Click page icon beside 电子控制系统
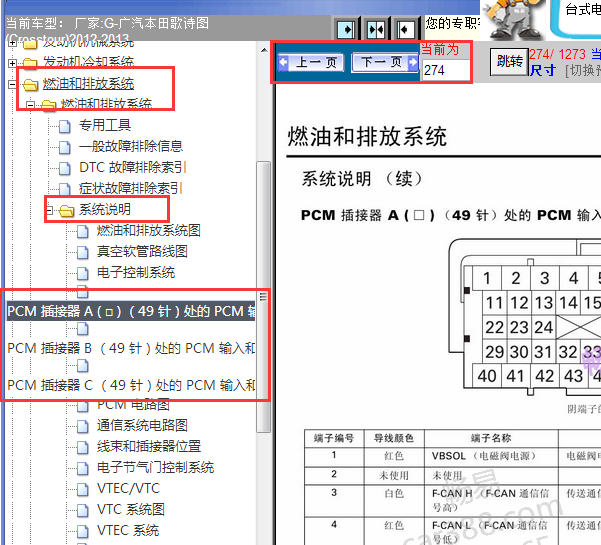 click(x=83, y=273)
